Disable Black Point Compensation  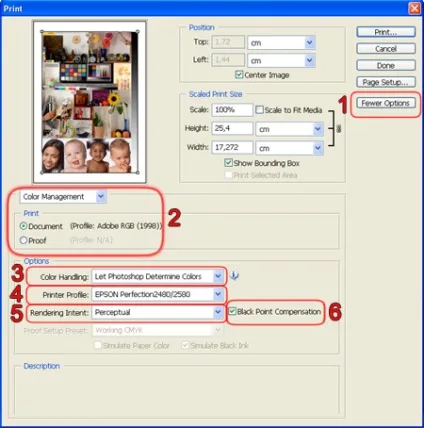coord(232,312)
